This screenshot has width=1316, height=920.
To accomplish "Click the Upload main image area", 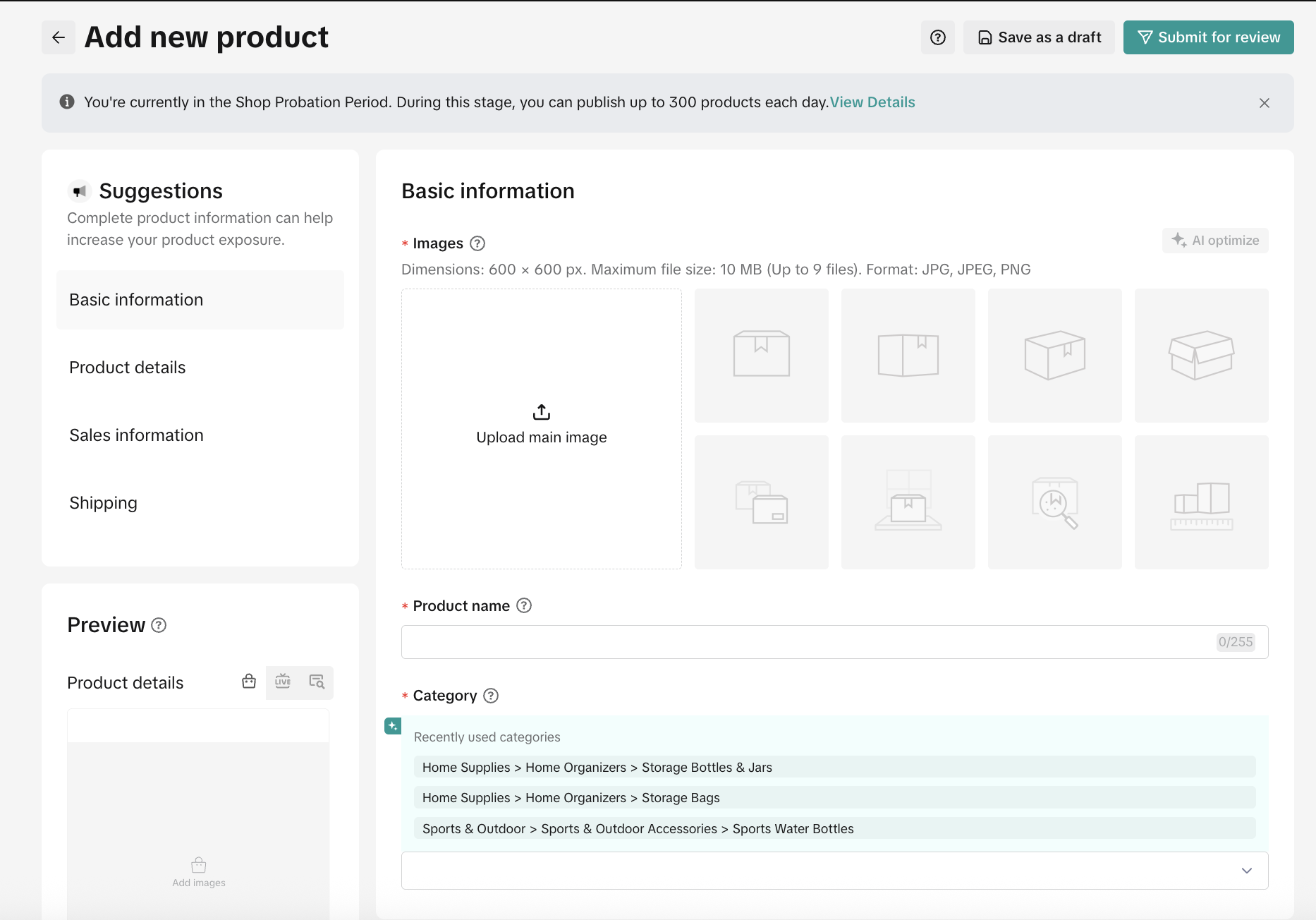I will (x=541, y=428).
